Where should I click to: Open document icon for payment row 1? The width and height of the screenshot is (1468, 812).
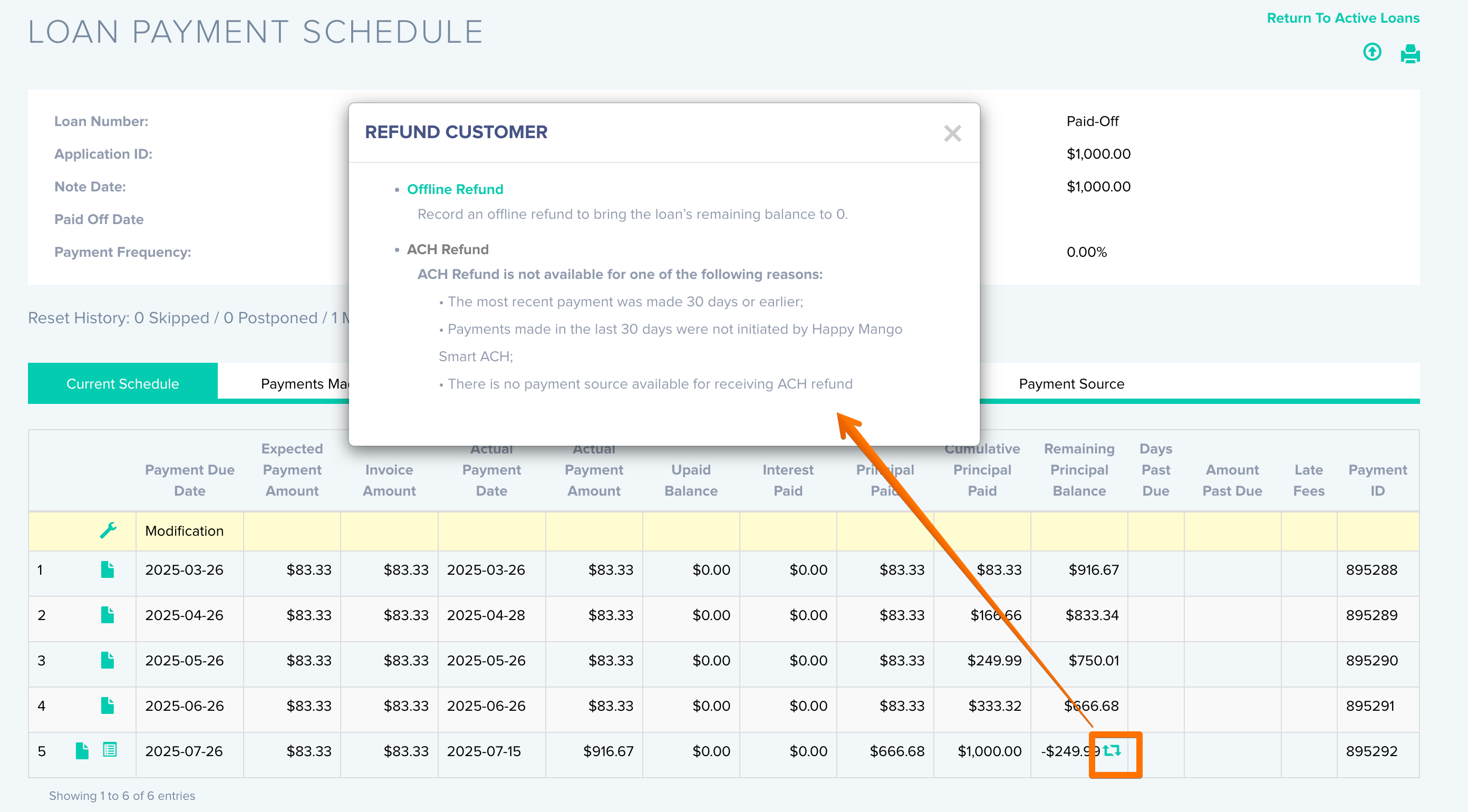(x=107, y=569)
